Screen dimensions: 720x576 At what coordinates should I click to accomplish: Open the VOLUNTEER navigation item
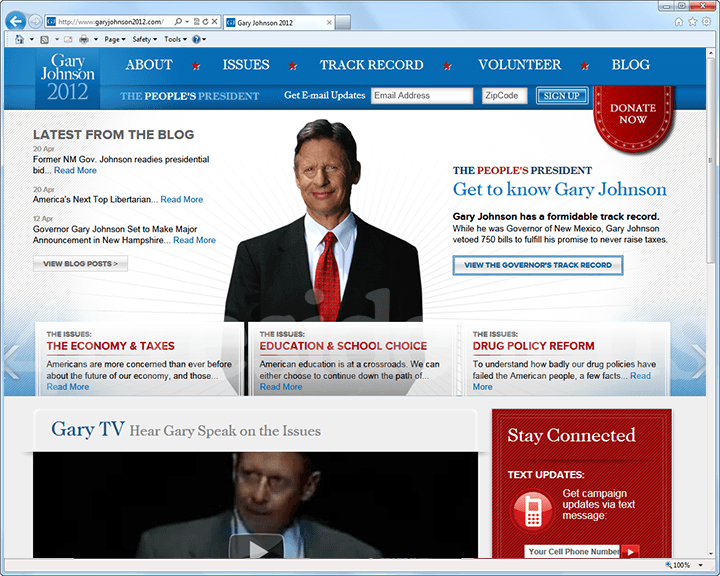click(x=520, y=65)
